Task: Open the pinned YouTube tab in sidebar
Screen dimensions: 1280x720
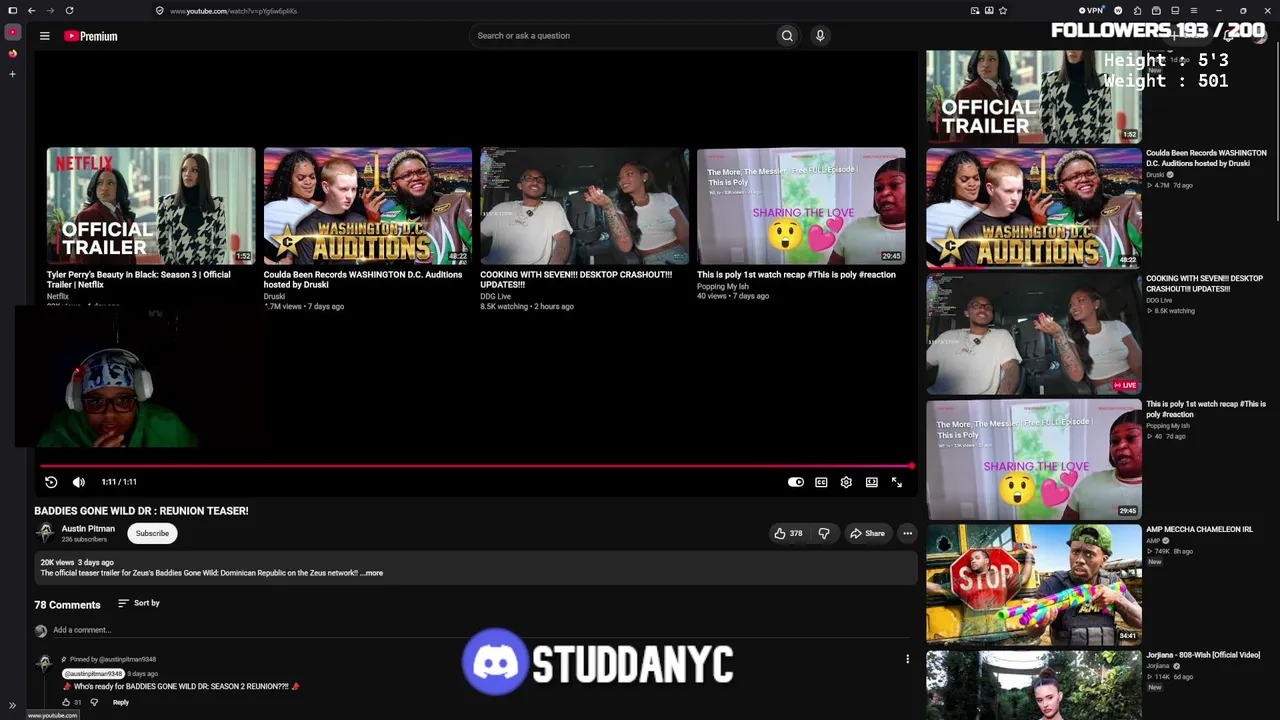Action: [x=13, y=32]
